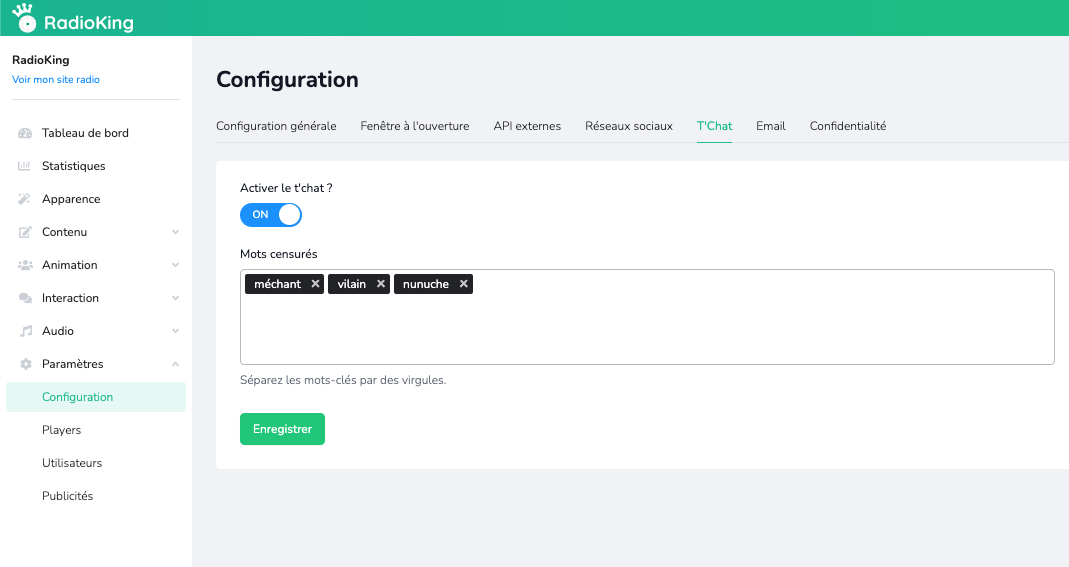Disable the t'chat activation toggle

coord(271,215)
